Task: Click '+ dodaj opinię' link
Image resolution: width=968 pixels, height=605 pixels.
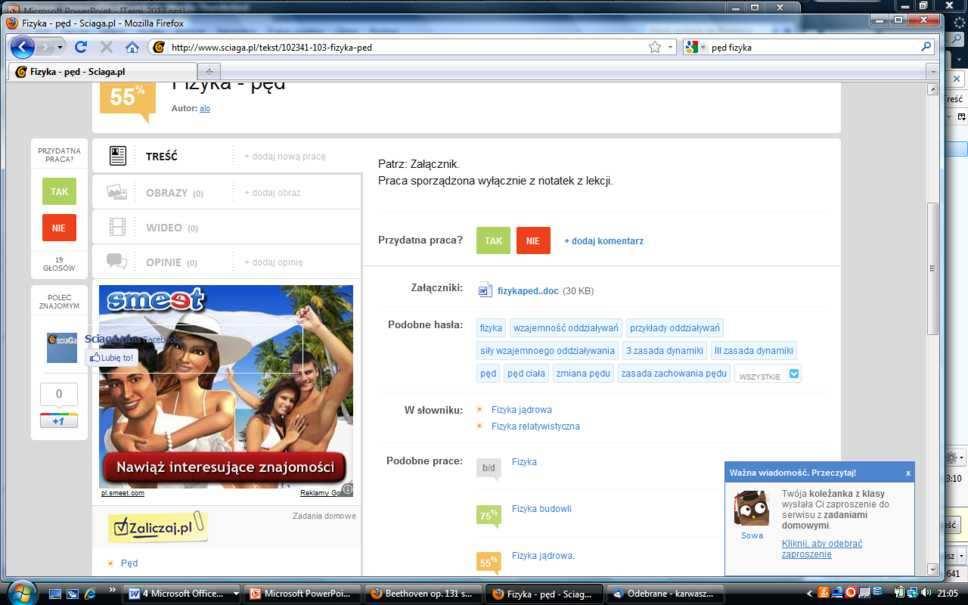Action: pyautogui.click(x=273, y=262)
